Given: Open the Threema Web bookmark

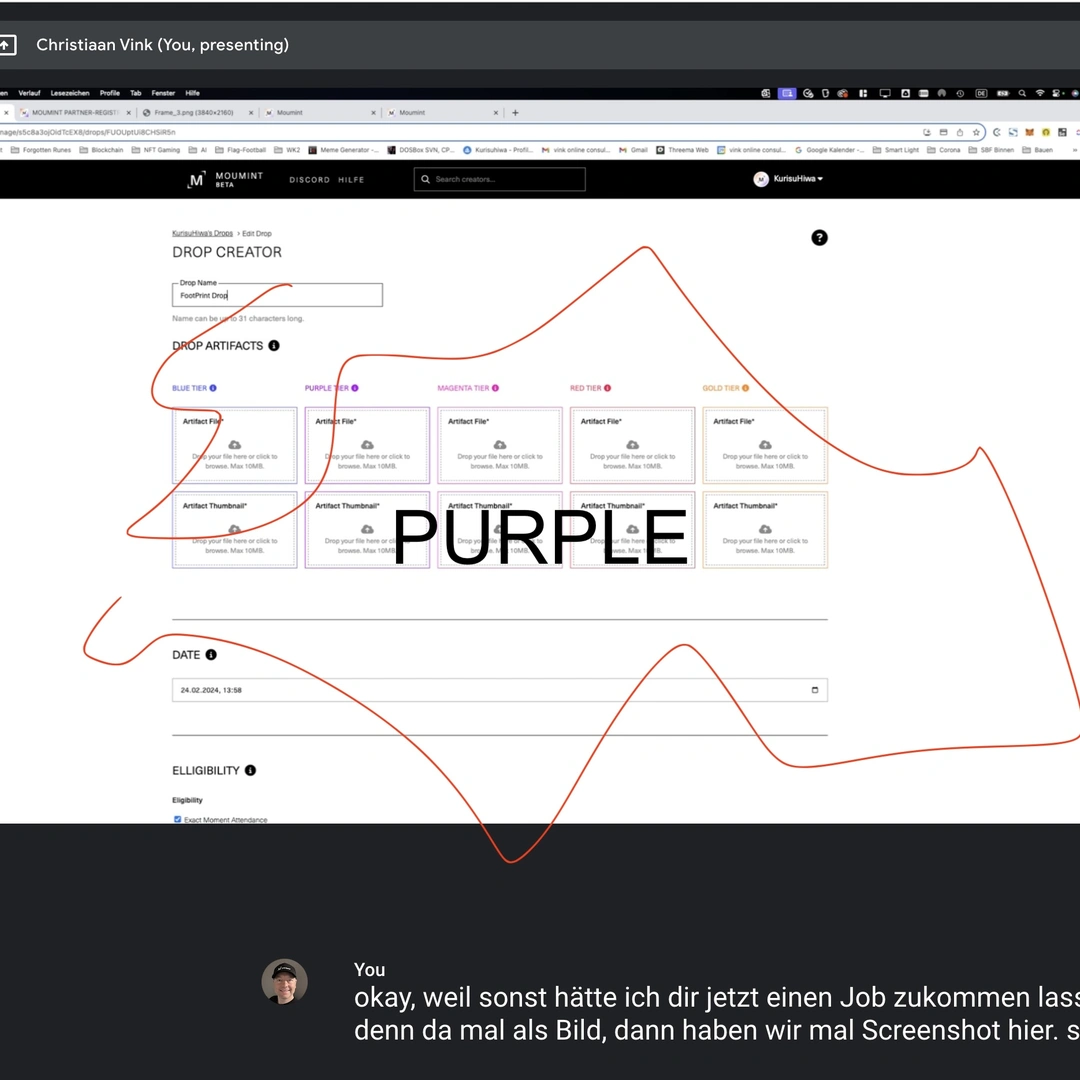Looking at the screenshot, I should click(x=682, y=149).
